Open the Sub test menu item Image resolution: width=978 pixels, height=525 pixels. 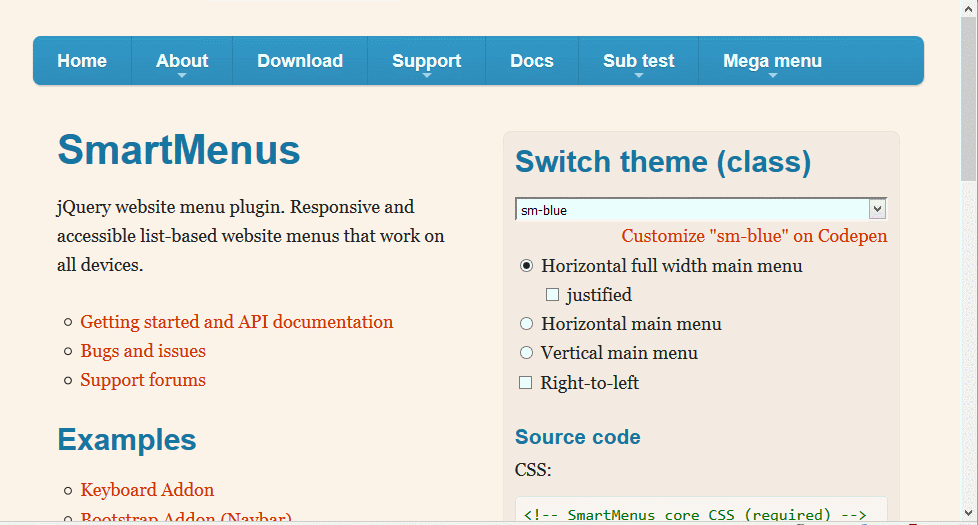(639, 60)
